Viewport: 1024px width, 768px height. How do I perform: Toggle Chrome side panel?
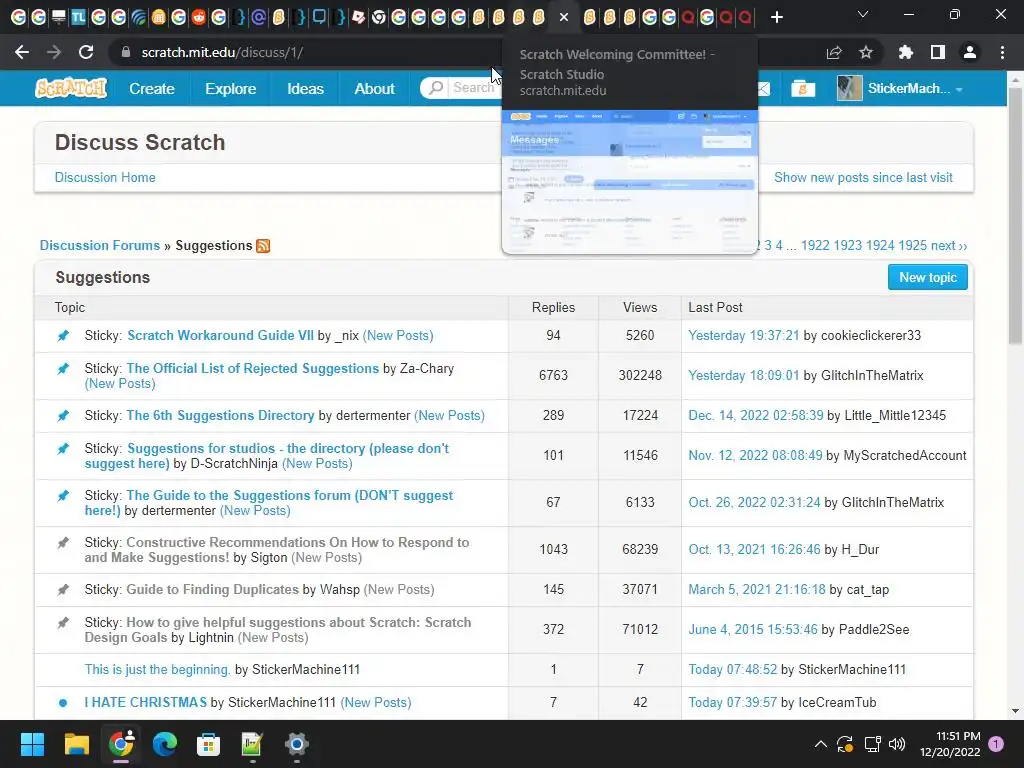[x=938, y=52]
